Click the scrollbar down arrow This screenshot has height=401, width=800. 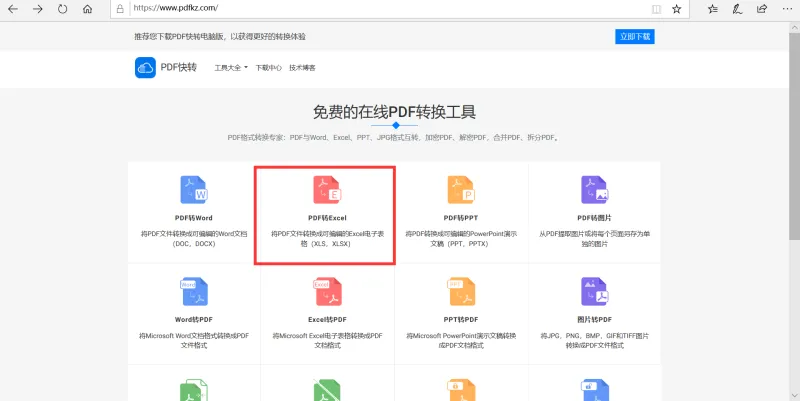pos(794,396)
